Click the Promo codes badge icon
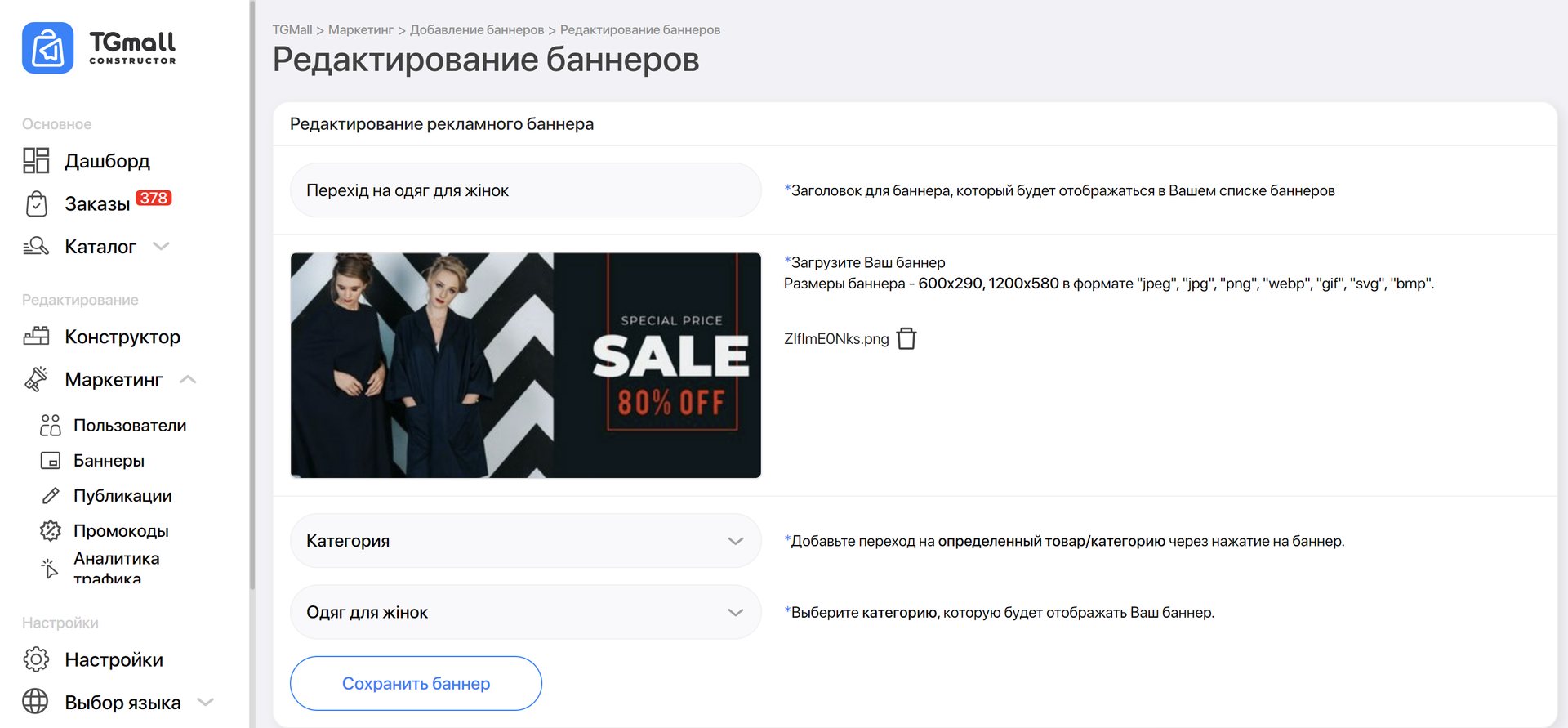The width and height of the screenshot is (1568, 728). 51,531
